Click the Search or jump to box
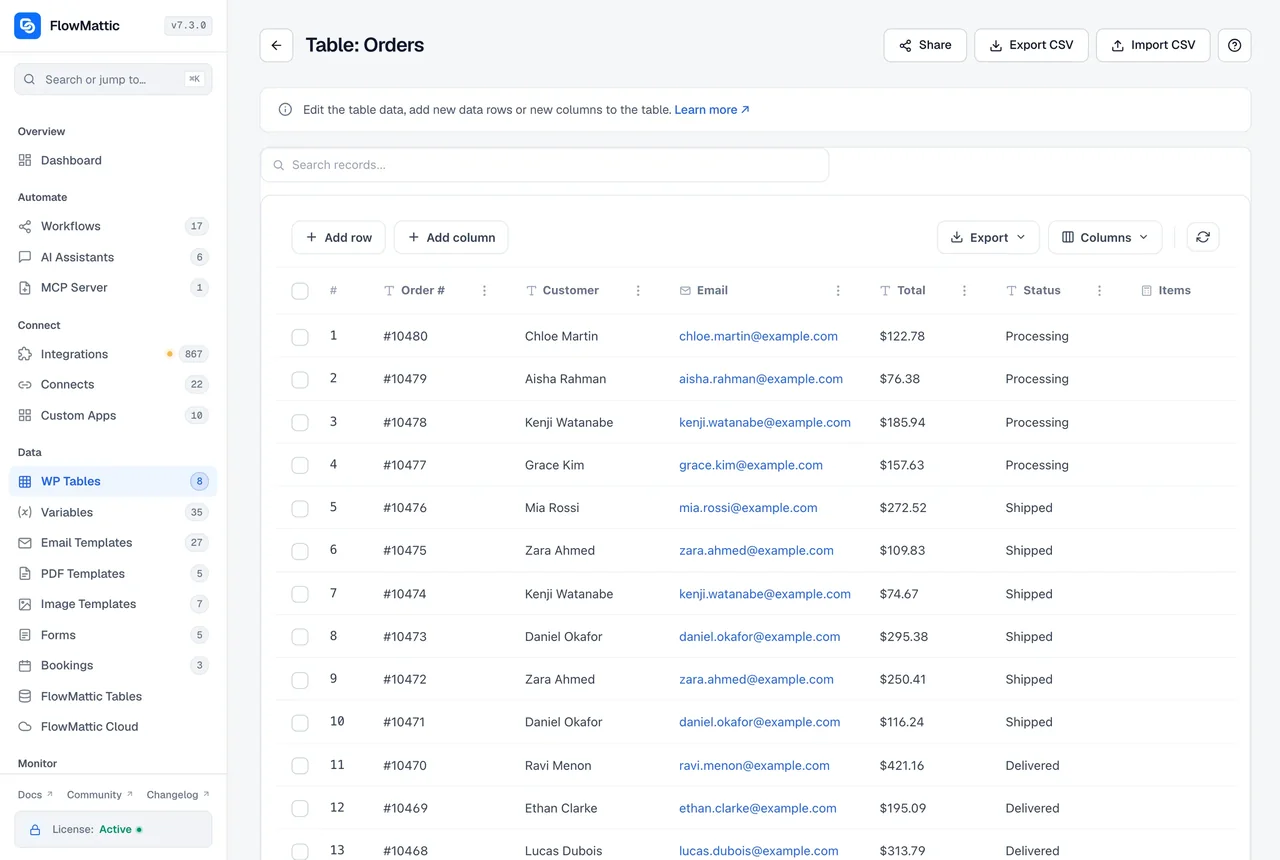1280x860 pixels. coord(113,79)
